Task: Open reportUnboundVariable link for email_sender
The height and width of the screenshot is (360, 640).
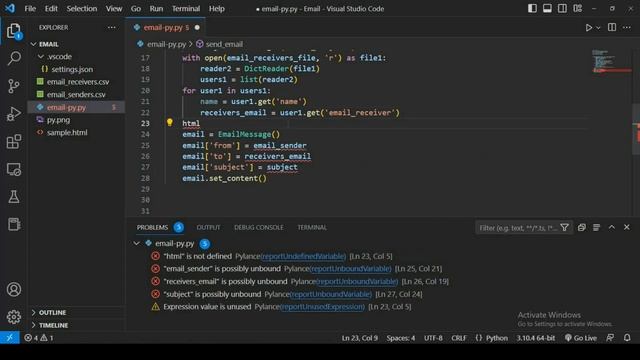Action: click(351, 269)
